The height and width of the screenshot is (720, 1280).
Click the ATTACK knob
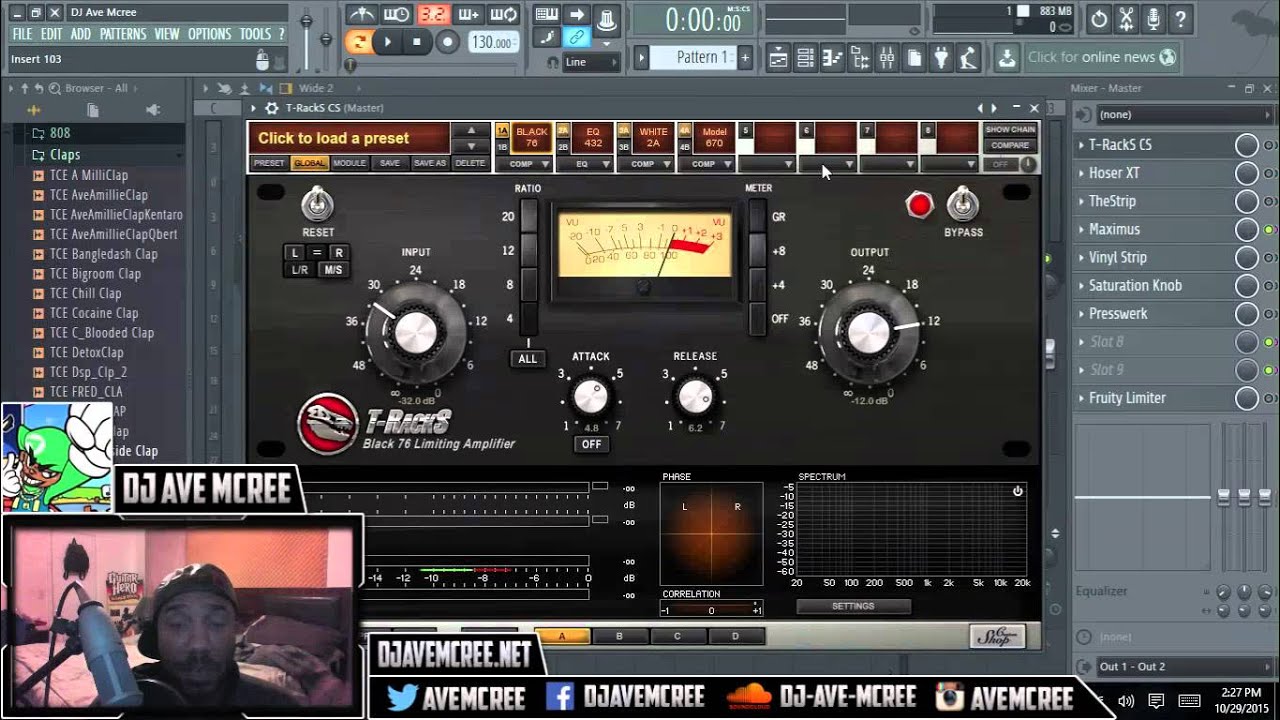[590, 397]
